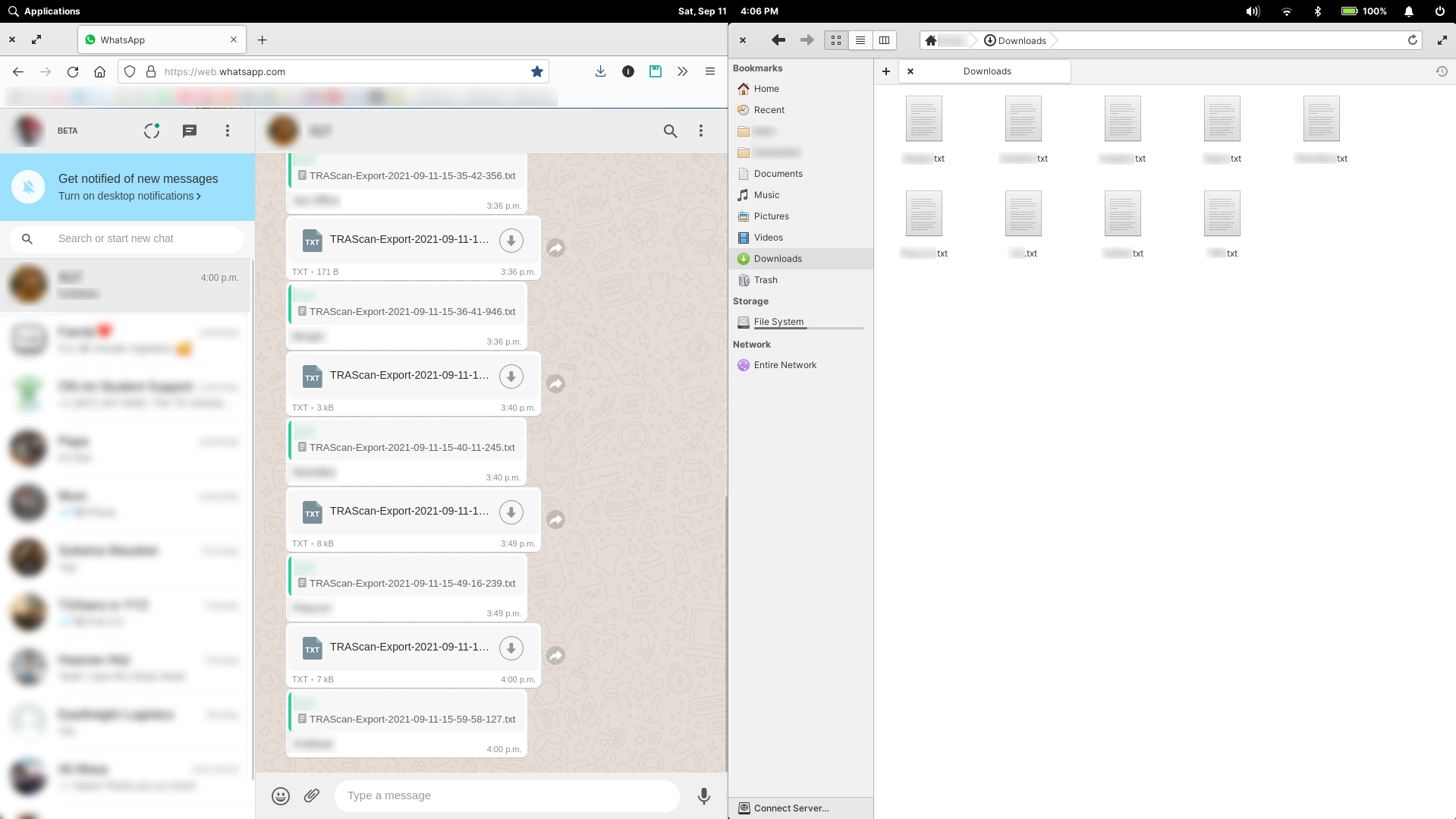Open the chat options three-dot menu
The height and width of the screenshot is (819, 1456).
(701, 131)
